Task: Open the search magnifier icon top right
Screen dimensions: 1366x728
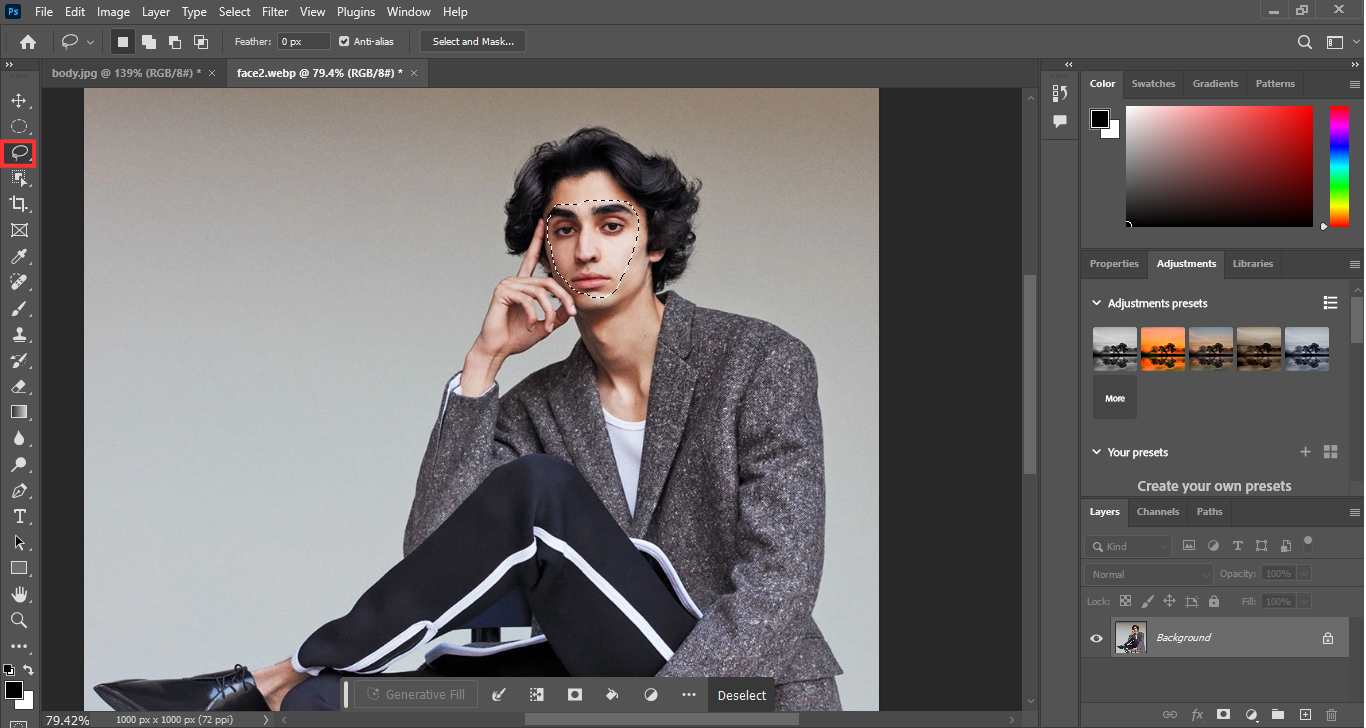Action: [1305, 42]
